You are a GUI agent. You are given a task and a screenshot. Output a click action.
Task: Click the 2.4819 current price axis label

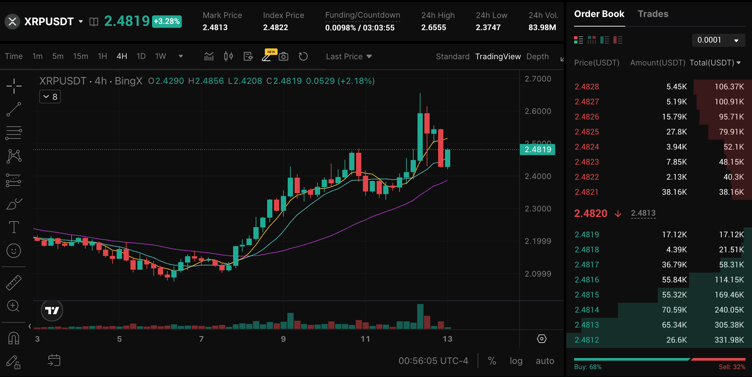538,150
